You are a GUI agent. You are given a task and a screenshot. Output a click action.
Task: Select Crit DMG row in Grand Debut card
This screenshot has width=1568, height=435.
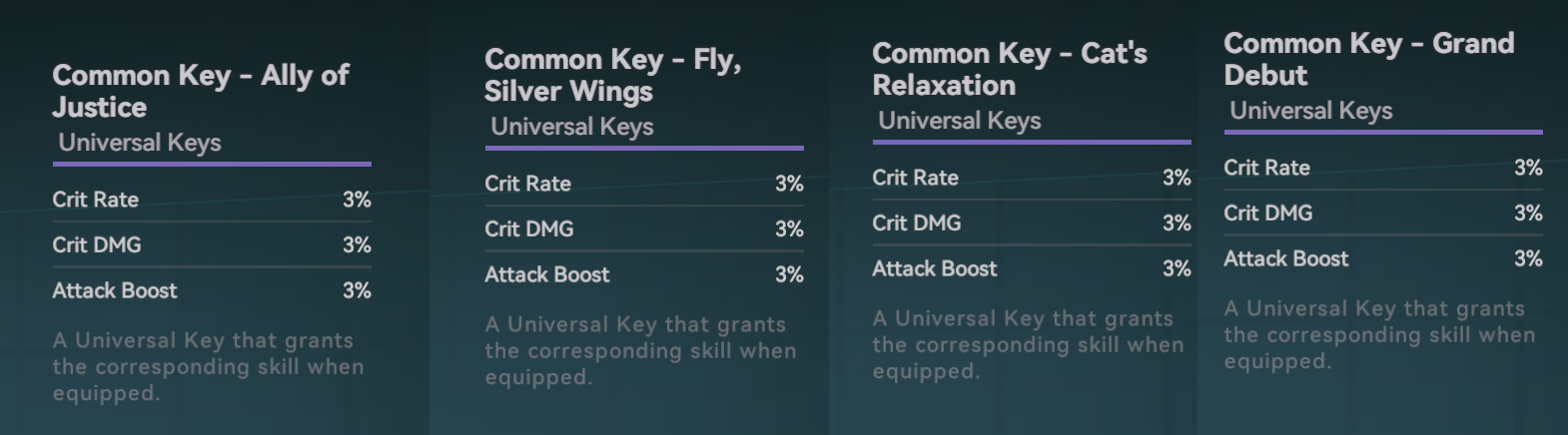pos(1383,213)
